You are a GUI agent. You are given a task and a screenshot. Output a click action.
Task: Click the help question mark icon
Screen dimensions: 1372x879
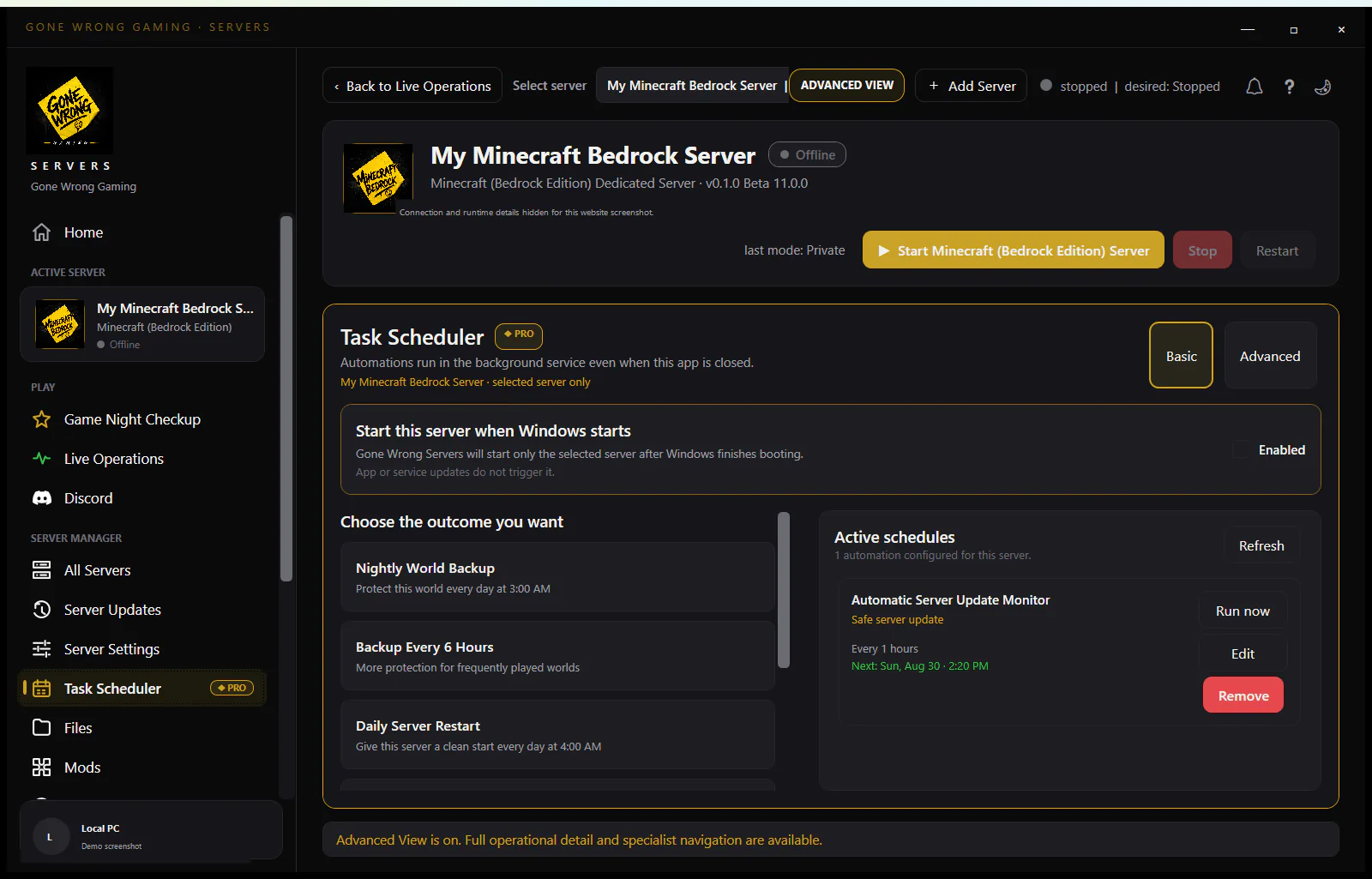coord(1289,86)
